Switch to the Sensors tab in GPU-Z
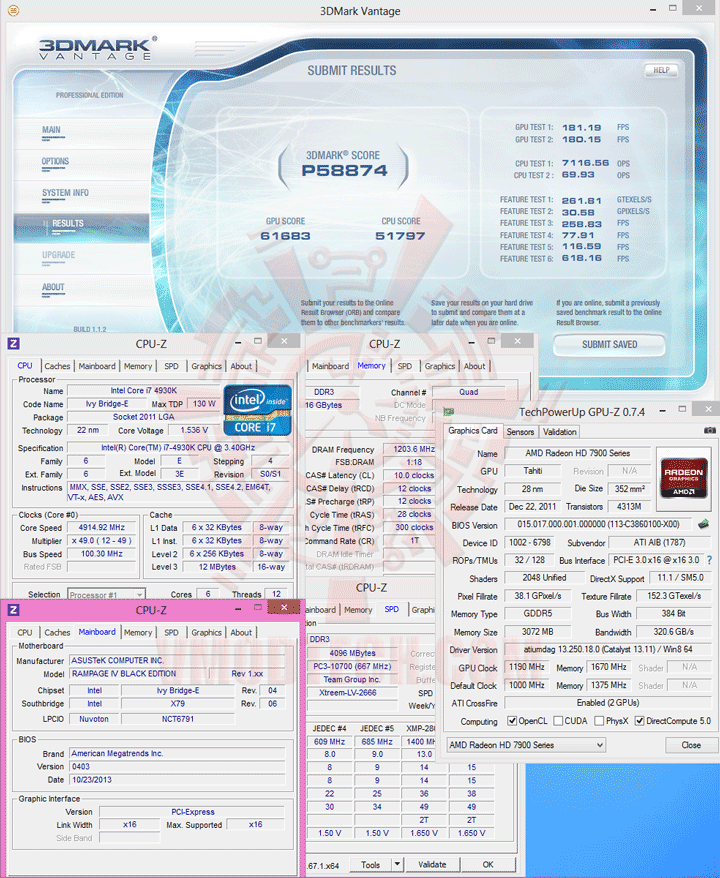 520,432
